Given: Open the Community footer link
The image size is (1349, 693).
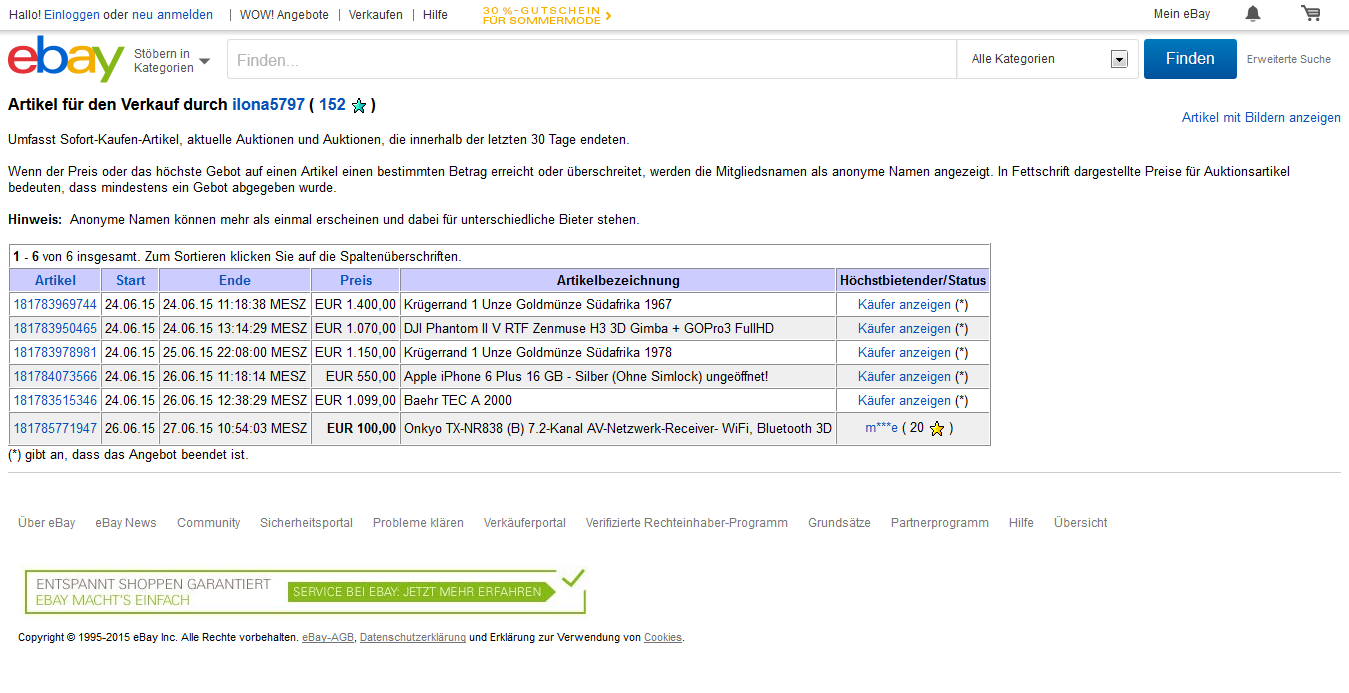Looking at the screenshot, I should (209, 523).
